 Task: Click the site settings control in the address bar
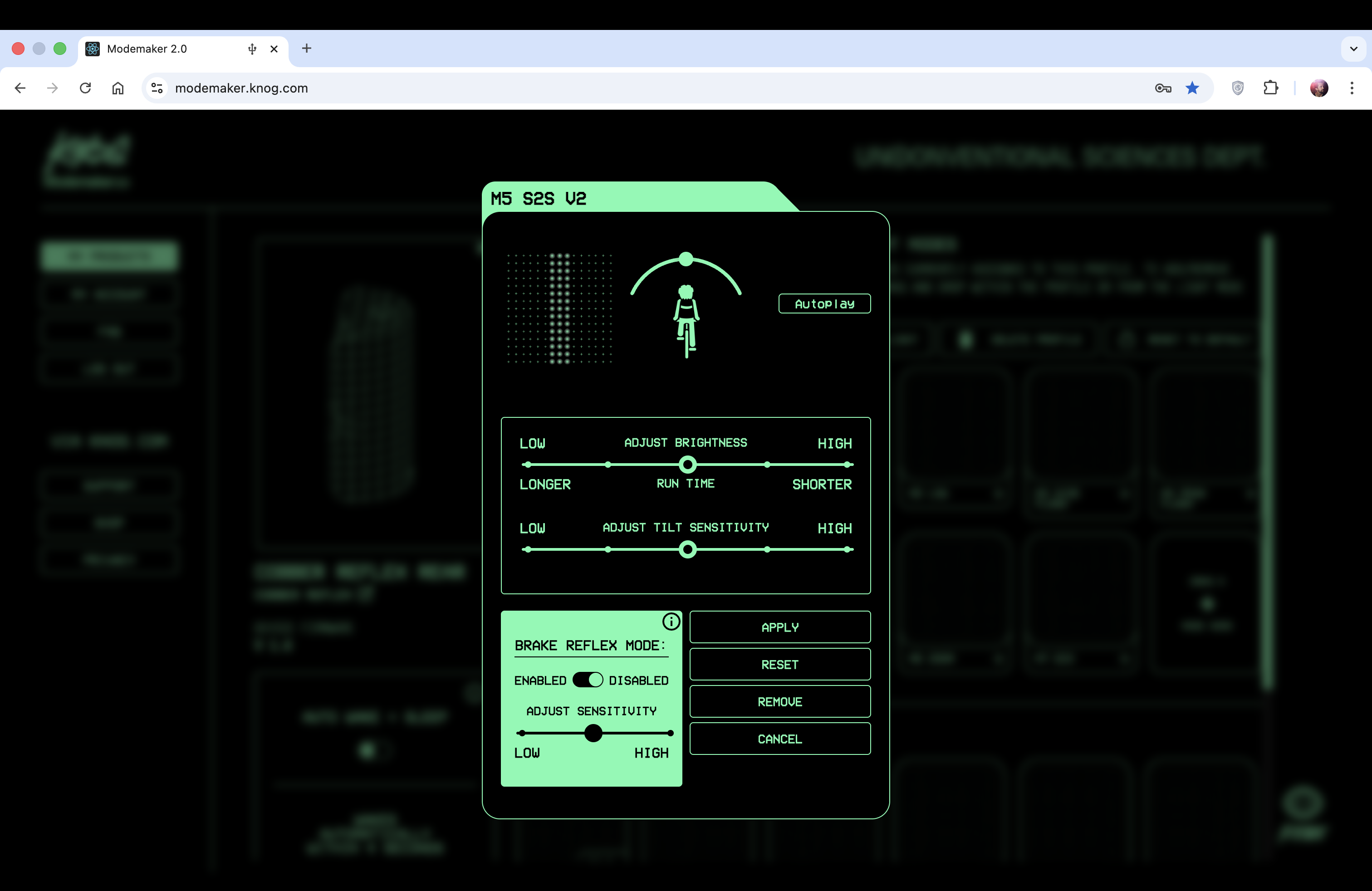pyautogui.click(x=156, y=88)
